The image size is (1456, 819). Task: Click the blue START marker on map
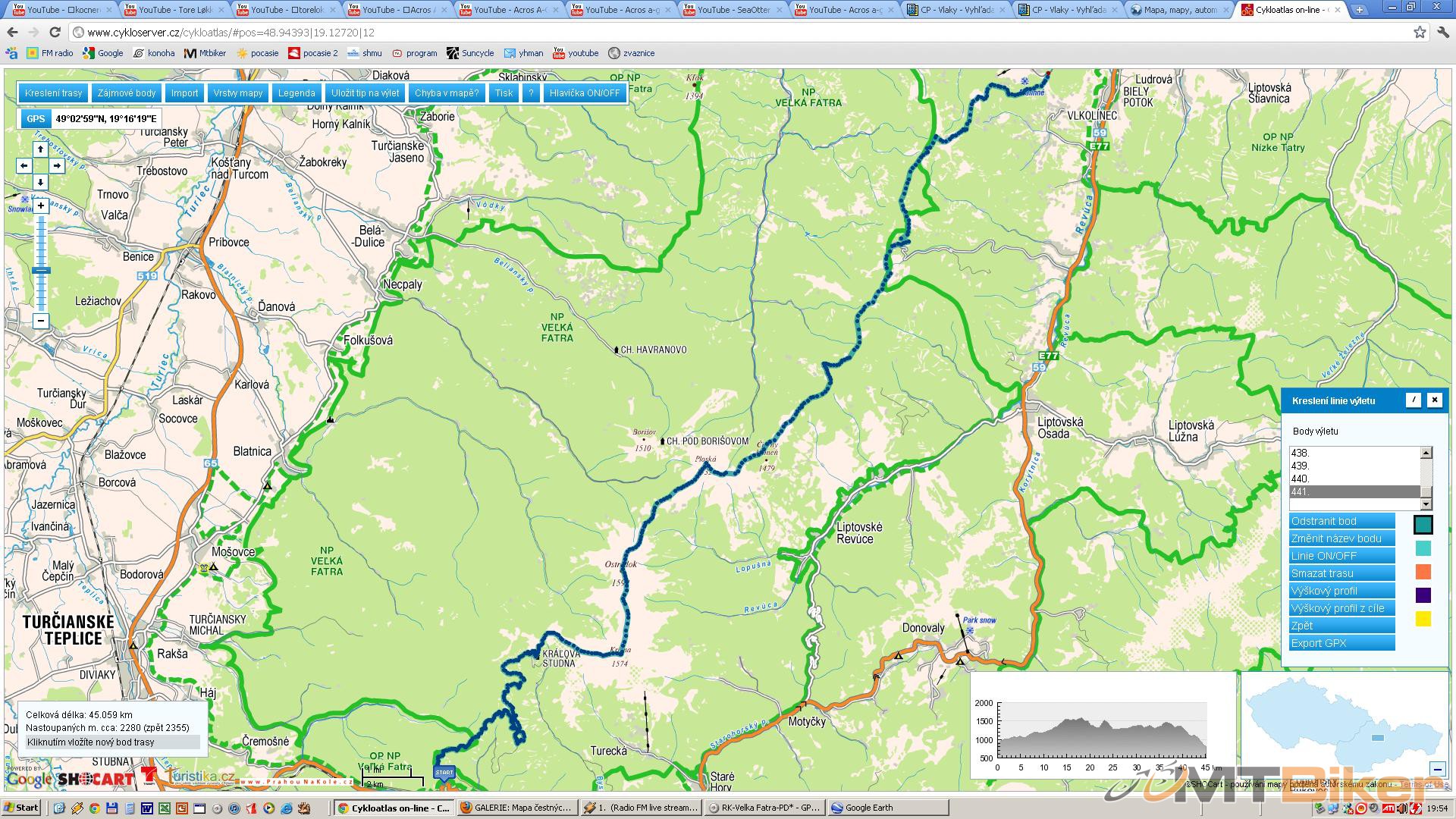444,773
